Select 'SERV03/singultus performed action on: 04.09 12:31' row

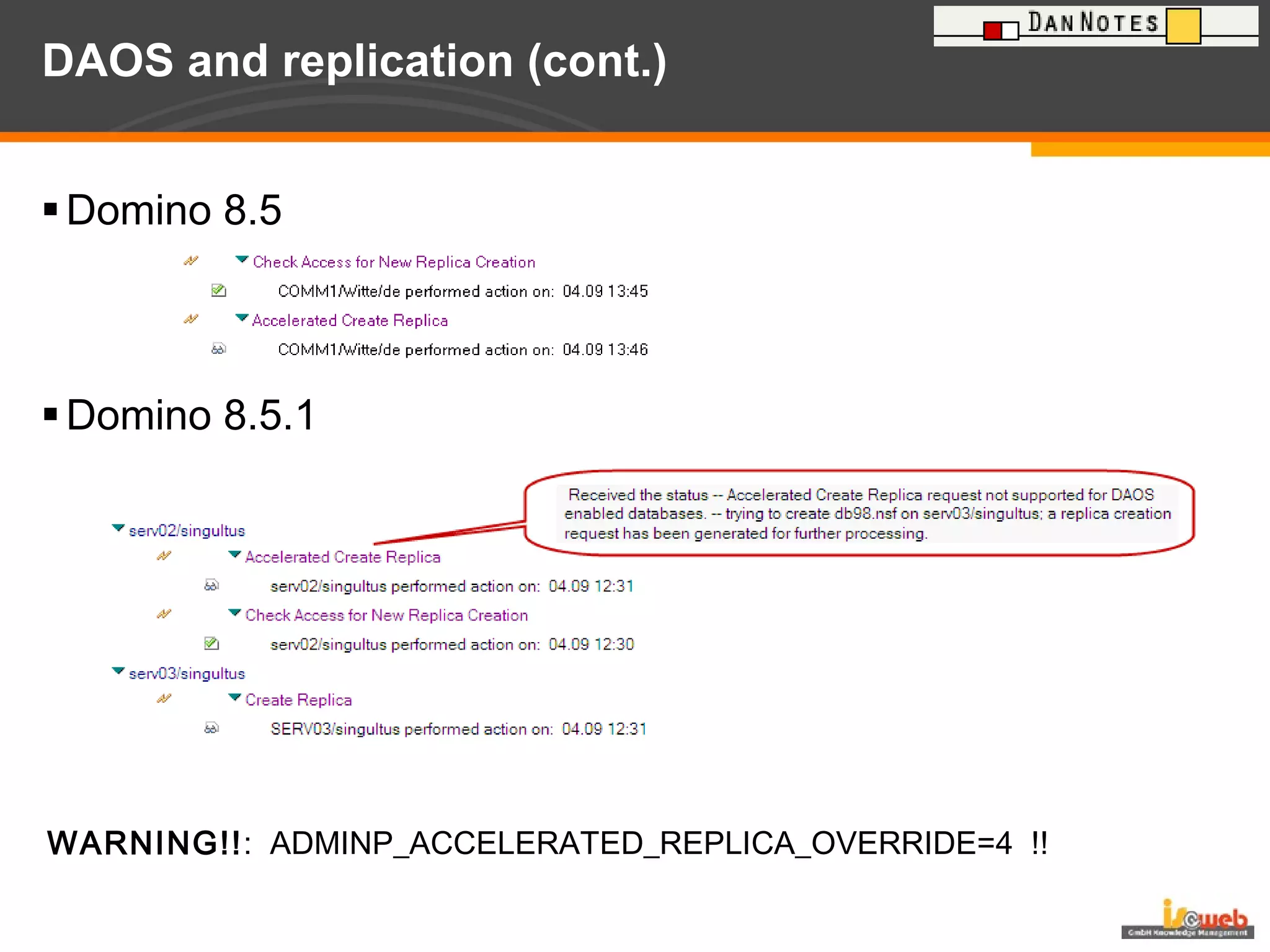coord(458,729)
